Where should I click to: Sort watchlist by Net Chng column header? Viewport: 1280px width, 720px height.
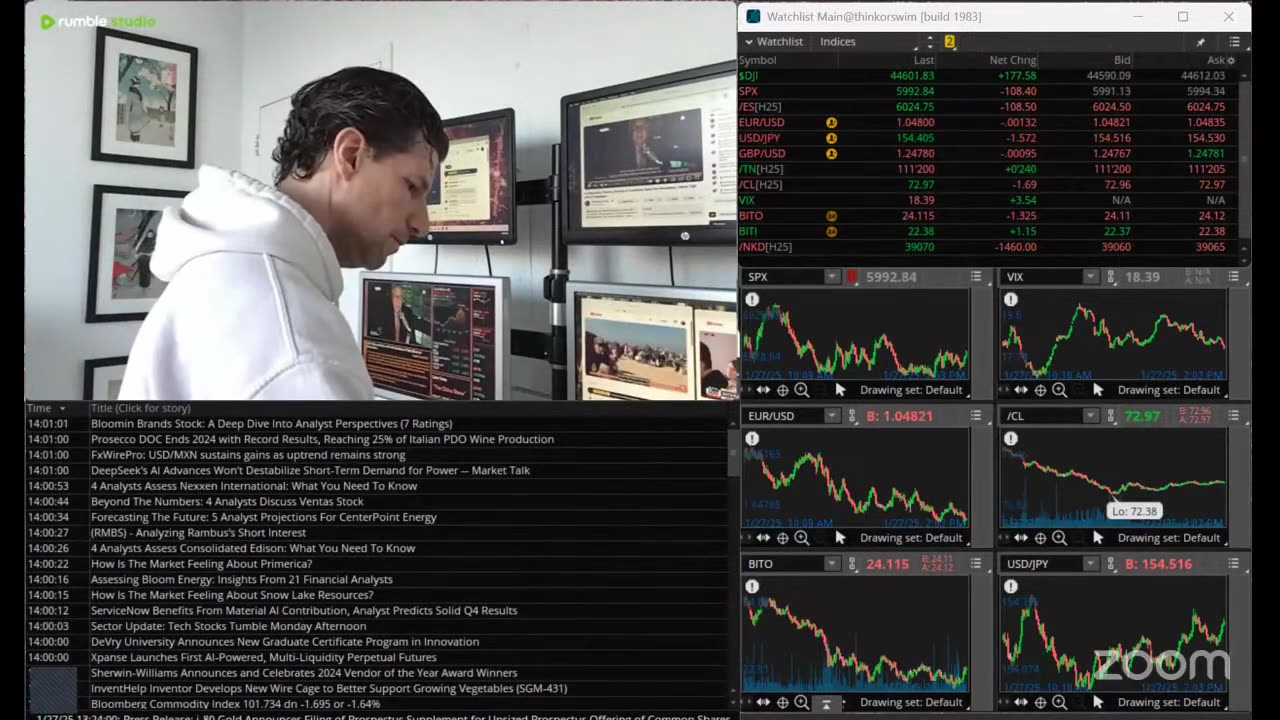1013,60
